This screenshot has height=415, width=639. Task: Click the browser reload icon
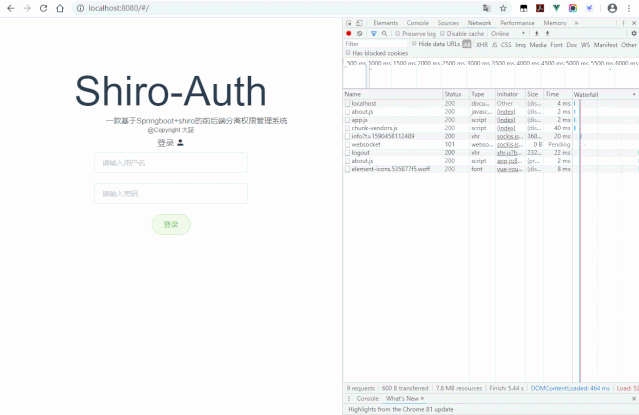tap(43, 8)
